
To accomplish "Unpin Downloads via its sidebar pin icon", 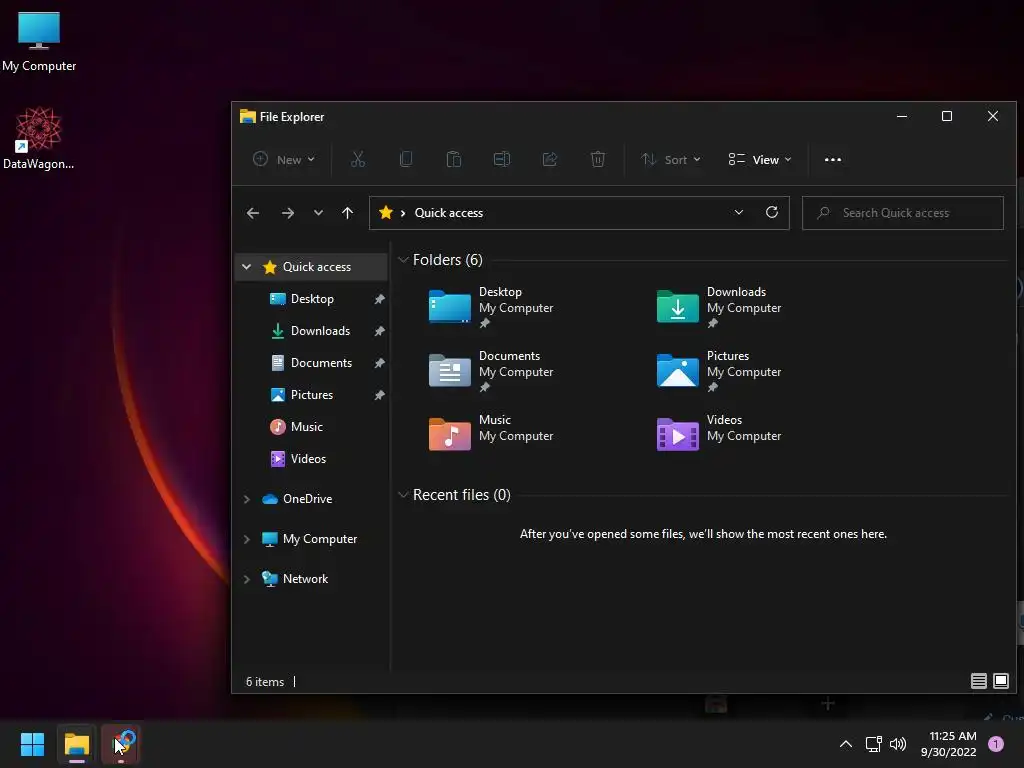I will tap(379, 331).
